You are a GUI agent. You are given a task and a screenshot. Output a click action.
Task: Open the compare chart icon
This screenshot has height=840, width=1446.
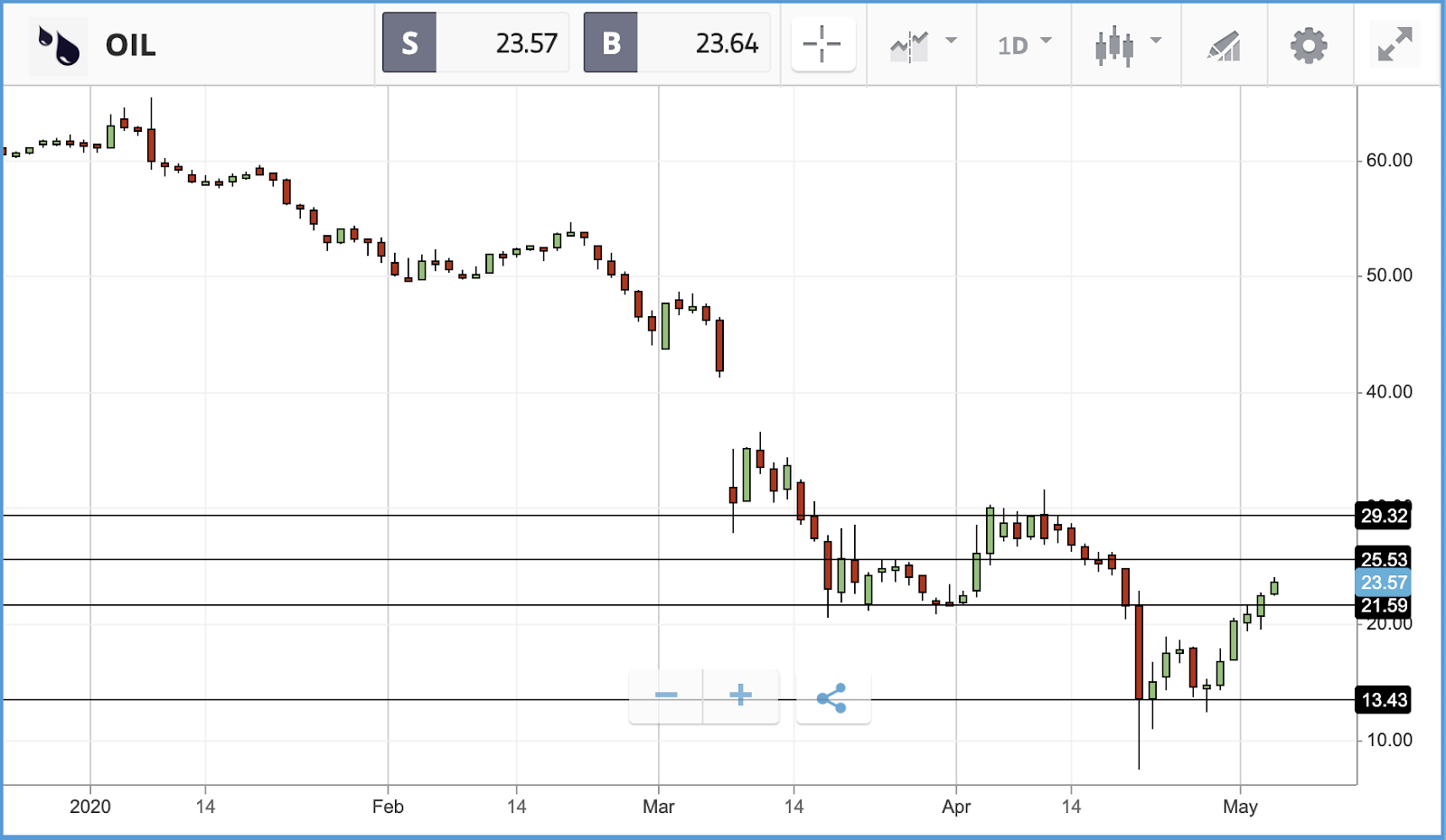(909, 45)
